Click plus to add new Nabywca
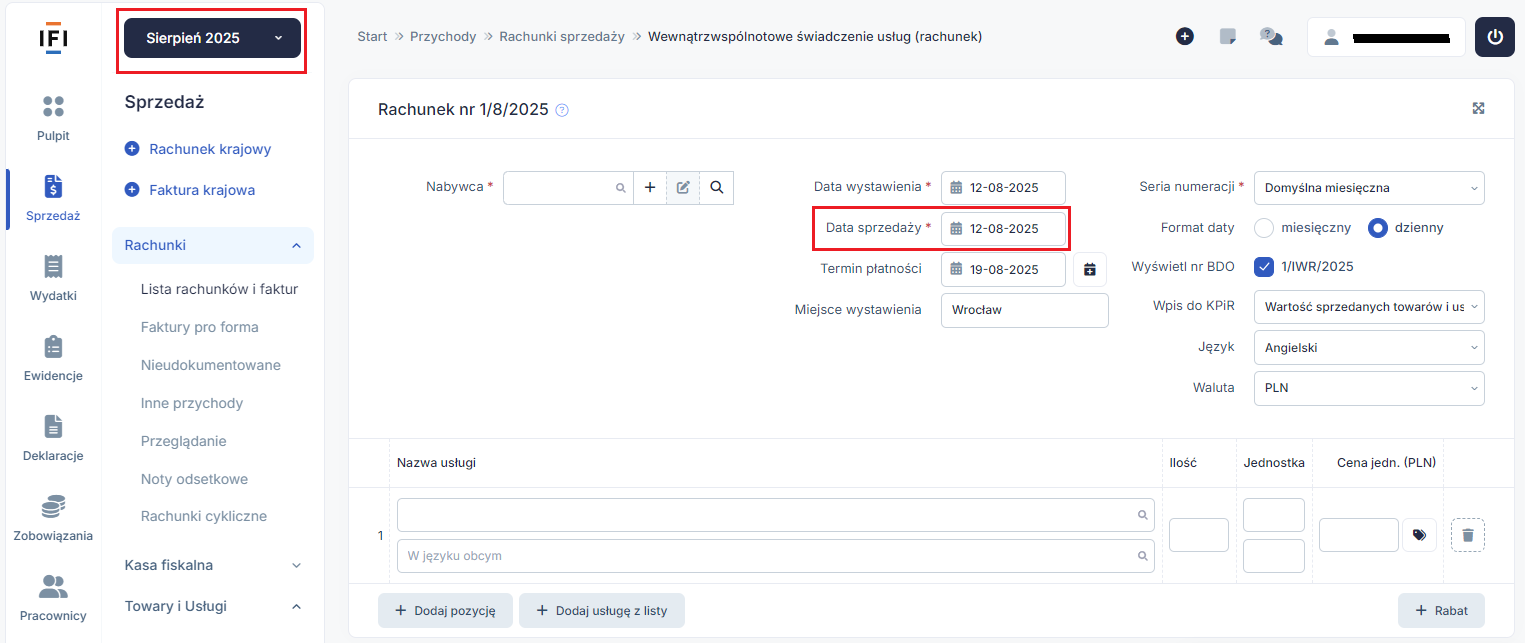This screenshot has width=1525, height=643. [x=650, y=187]
